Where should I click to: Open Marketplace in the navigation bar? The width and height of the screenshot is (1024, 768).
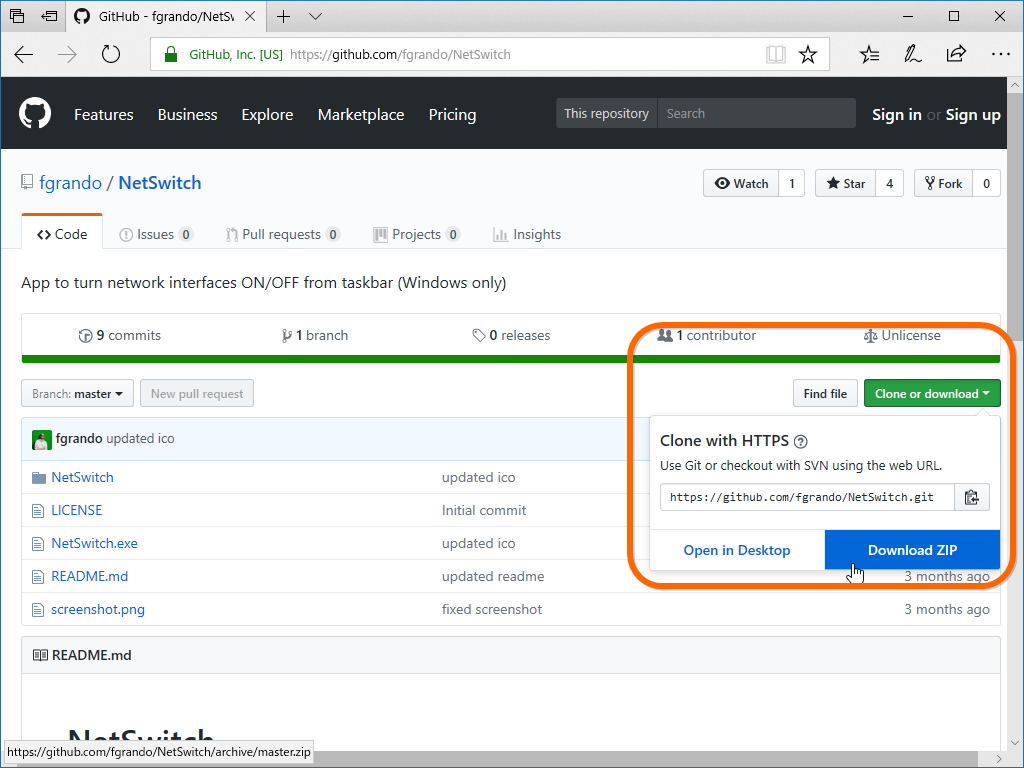(360, 115)
